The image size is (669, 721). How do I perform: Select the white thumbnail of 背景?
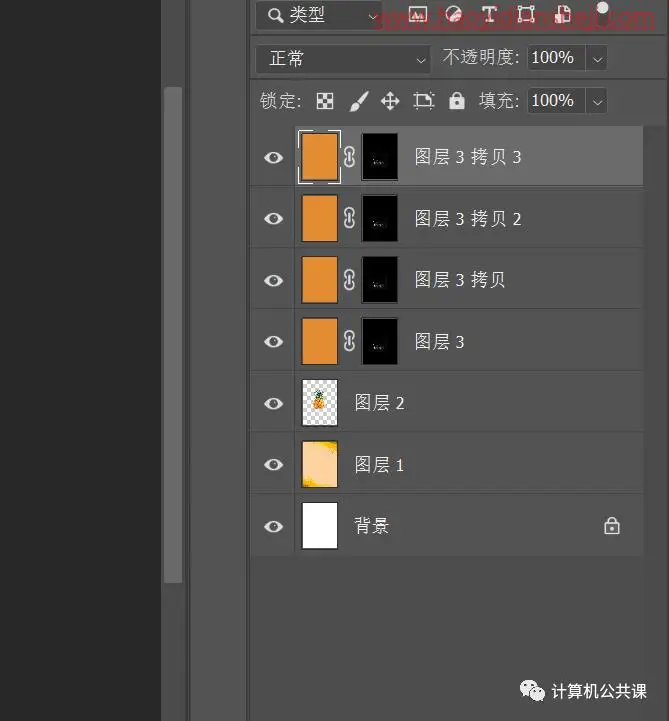pos(320,526)
